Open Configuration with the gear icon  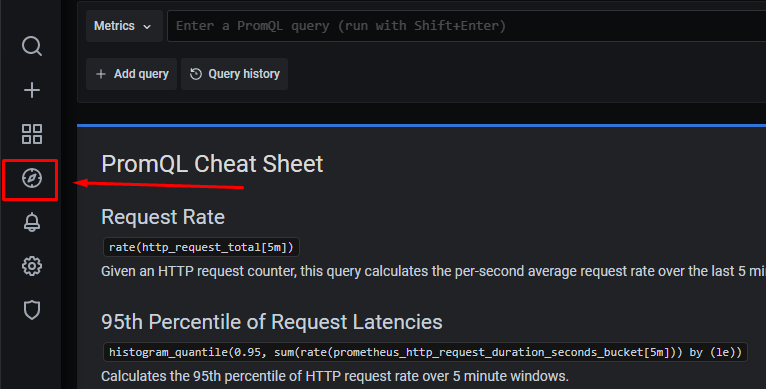[32, 266]
